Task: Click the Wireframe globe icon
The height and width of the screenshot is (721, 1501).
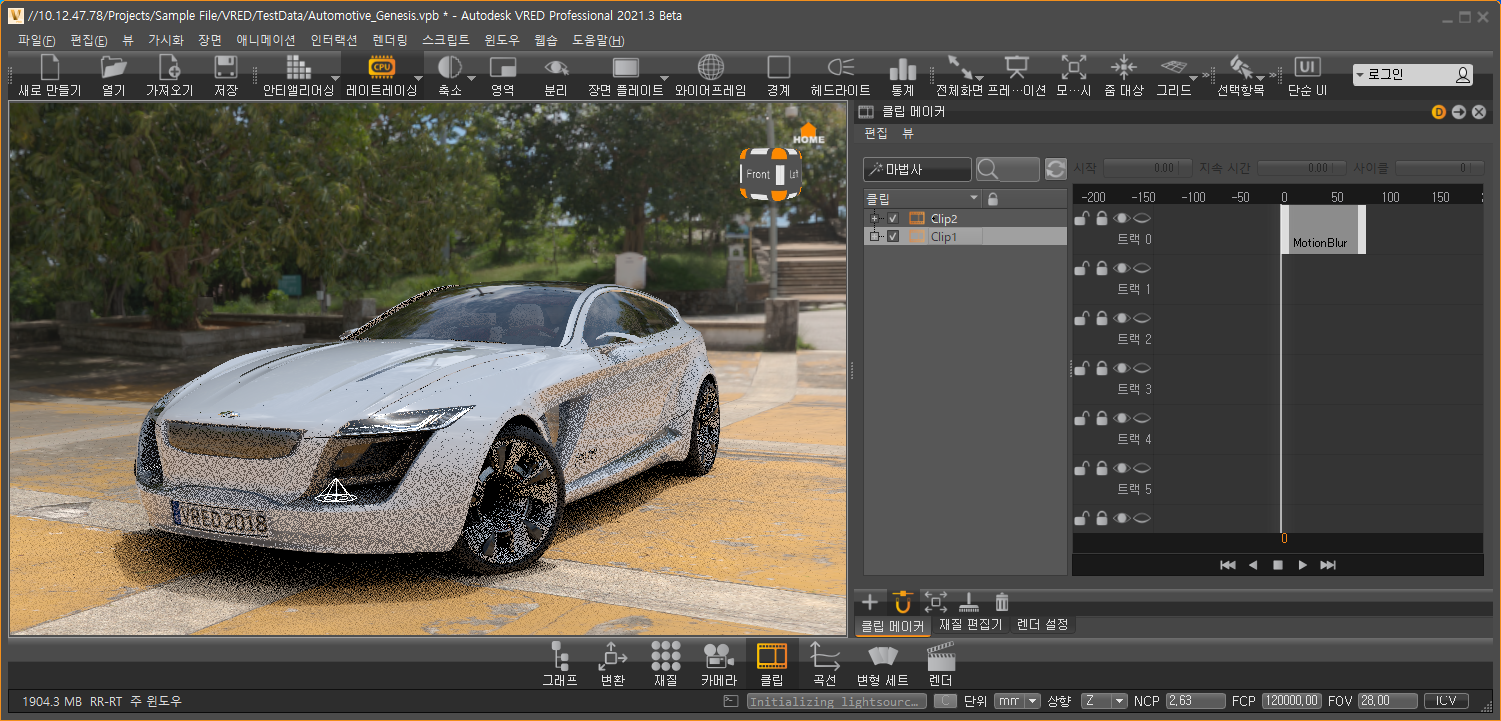Action: (x=710, y=68)
